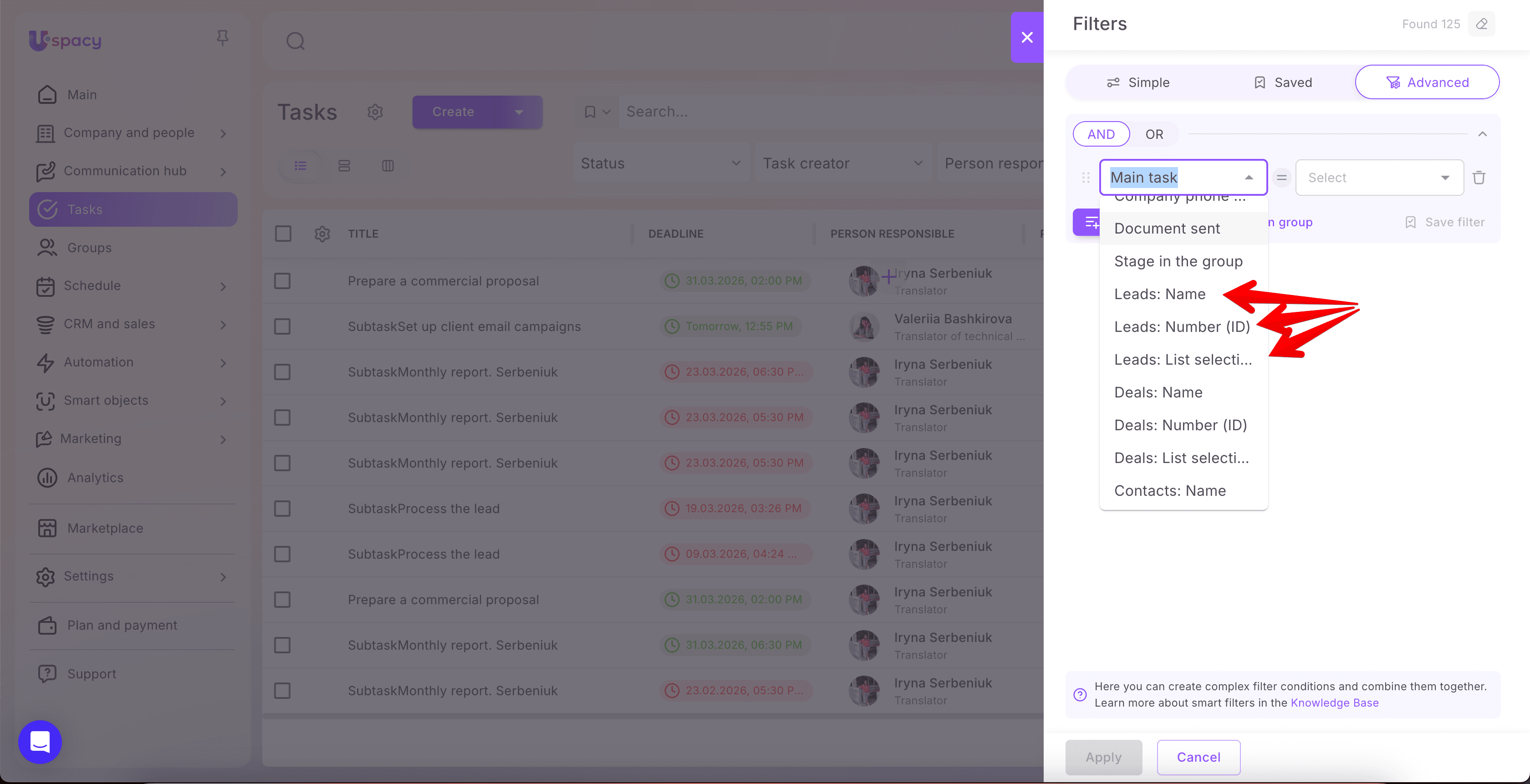
Task: Open the Knowledge Base link
Action: (1334, 703)
